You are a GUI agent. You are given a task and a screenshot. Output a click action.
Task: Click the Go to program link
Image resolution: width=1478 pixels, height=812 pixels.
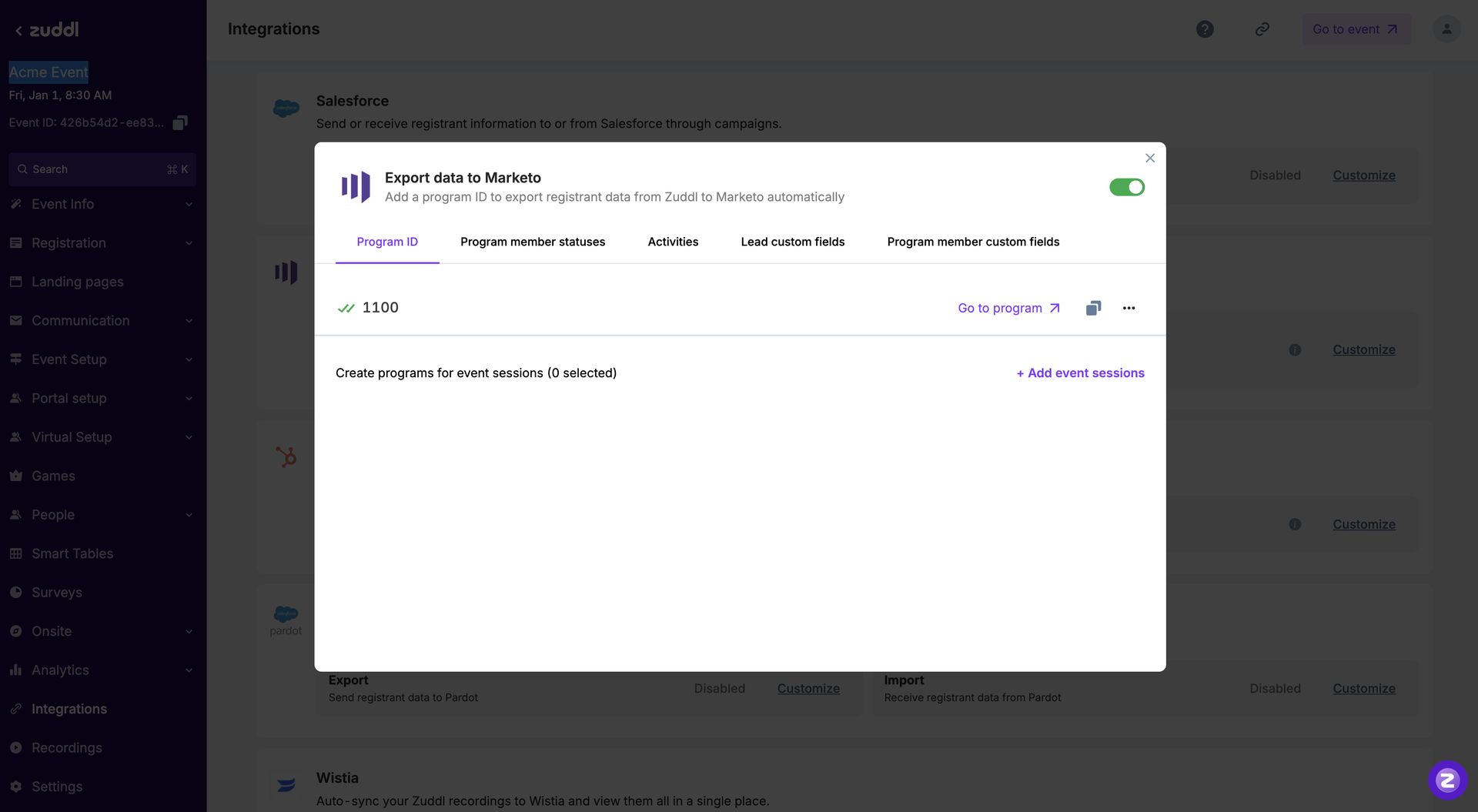[1008, 308]
